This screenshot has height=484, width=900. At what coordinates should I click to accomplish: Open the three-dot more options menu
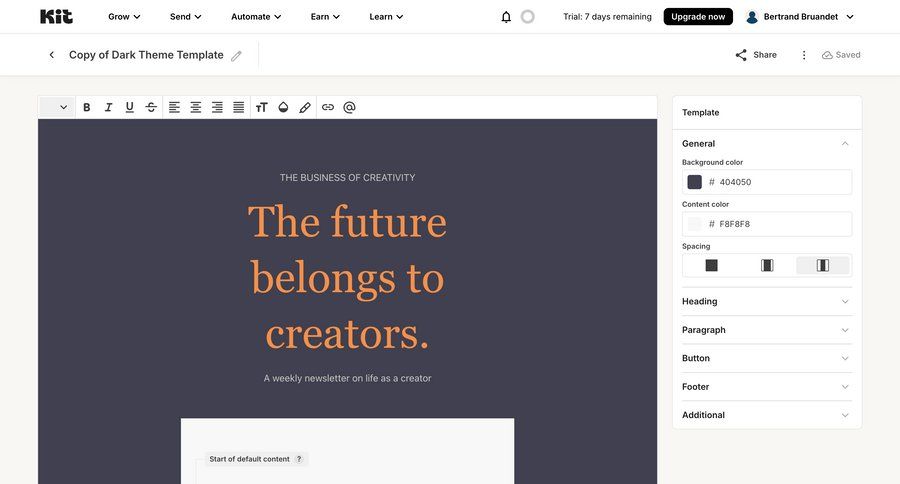pos(804,55)
